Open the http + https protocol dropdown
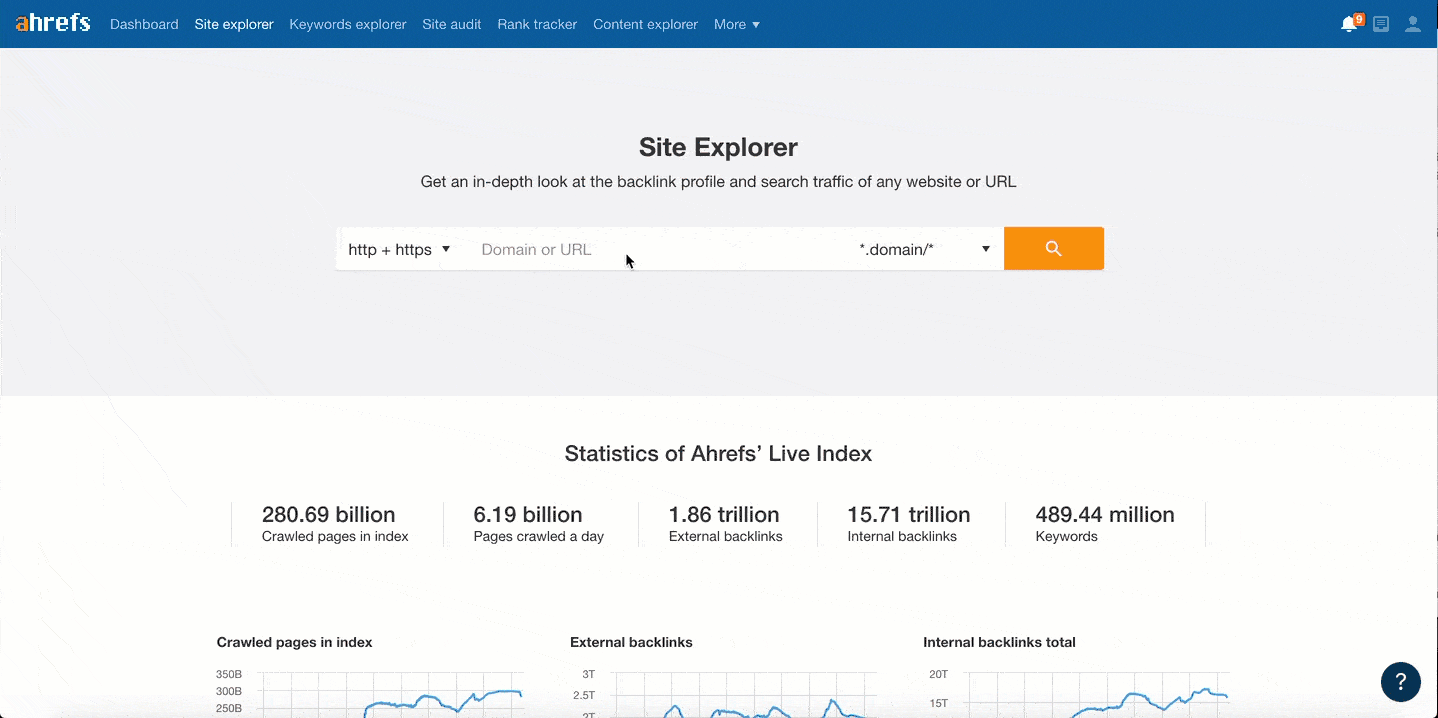Viewport: 1438px width, 718px height. [399, 249]
